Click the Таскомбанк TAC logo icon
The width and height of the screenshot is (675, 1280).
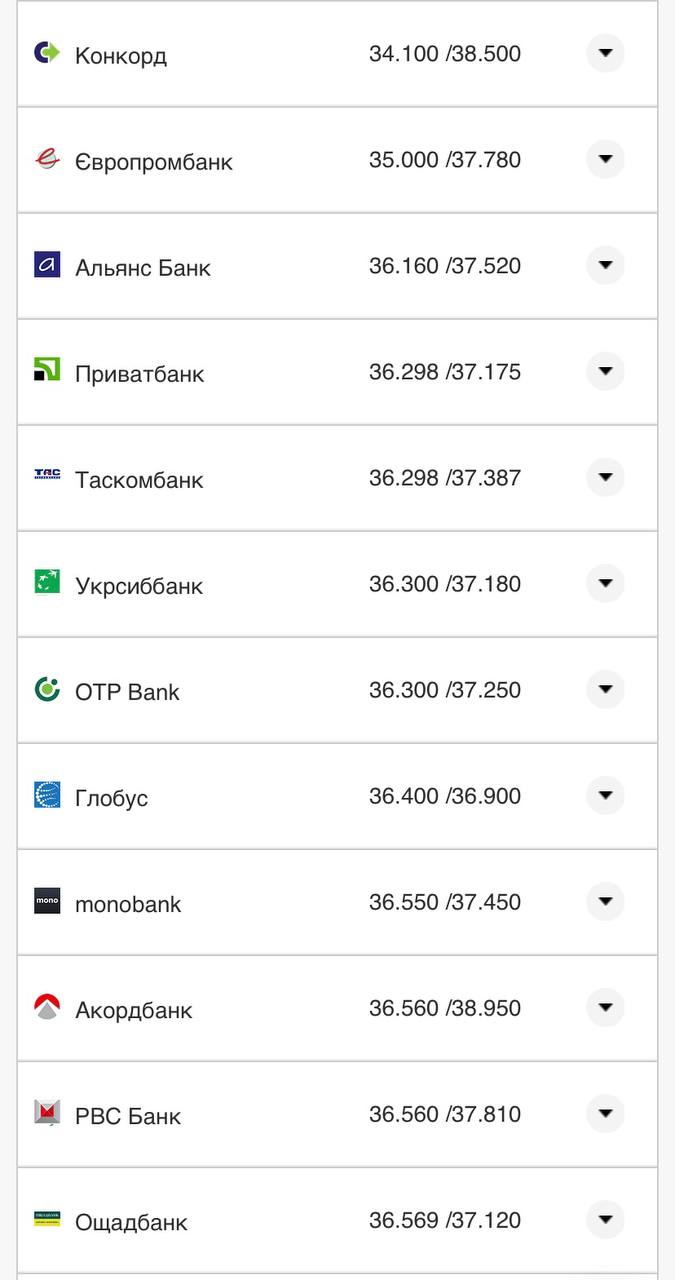(x=47, y=476)
